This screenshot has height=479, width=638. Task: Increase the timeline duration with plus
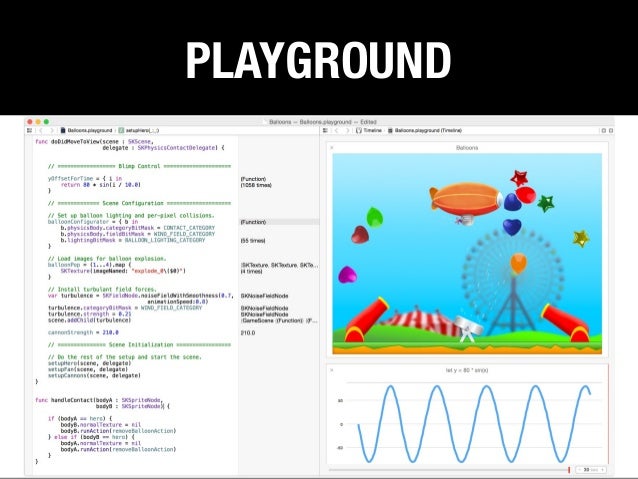[x=603, y=470]
